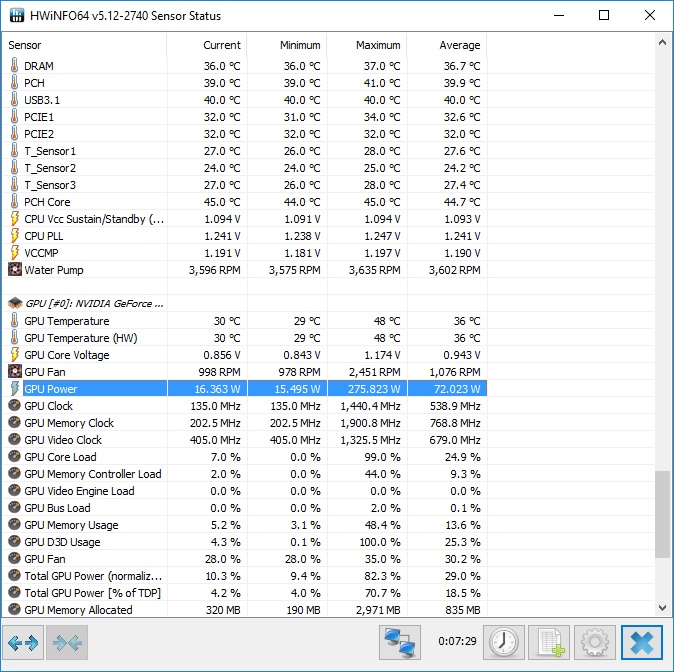Click the Maximum column header
This screenshot has width=674, height=672.
point(367,45)
